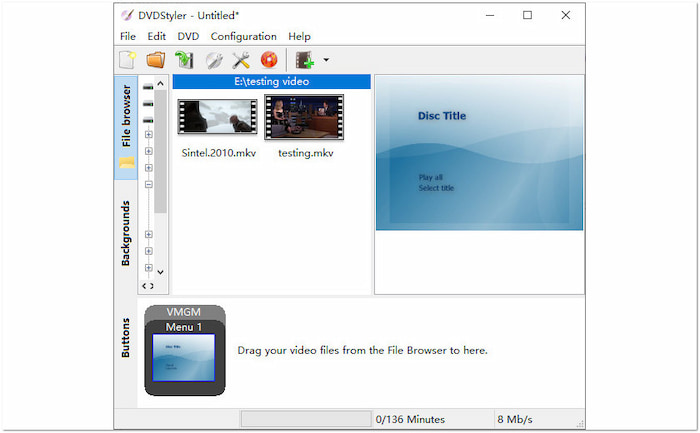Click the Add file film-strip icon
Screen dimensions: 700x433
coord(305,60)
